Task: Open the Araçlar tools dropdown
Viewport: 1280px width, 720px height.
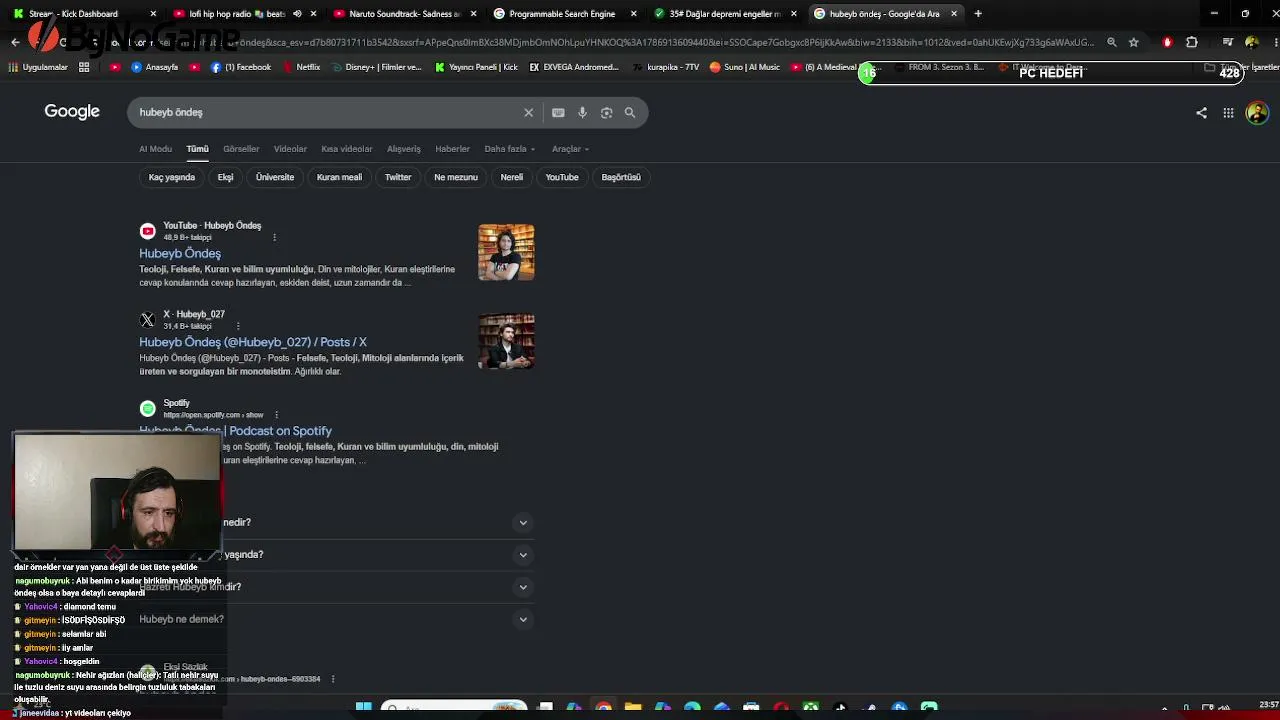Action: (571, 149)
